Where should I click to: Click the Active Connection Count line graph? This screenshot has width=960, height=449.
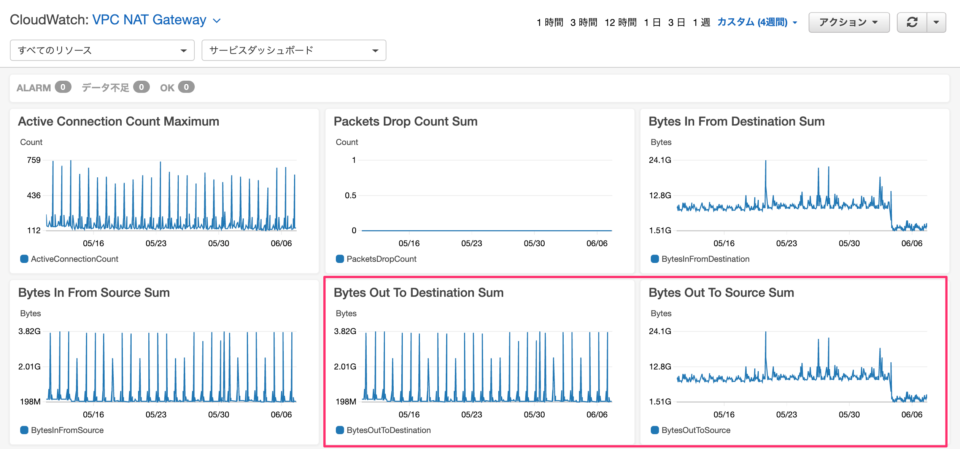click(x=171, y=195)
